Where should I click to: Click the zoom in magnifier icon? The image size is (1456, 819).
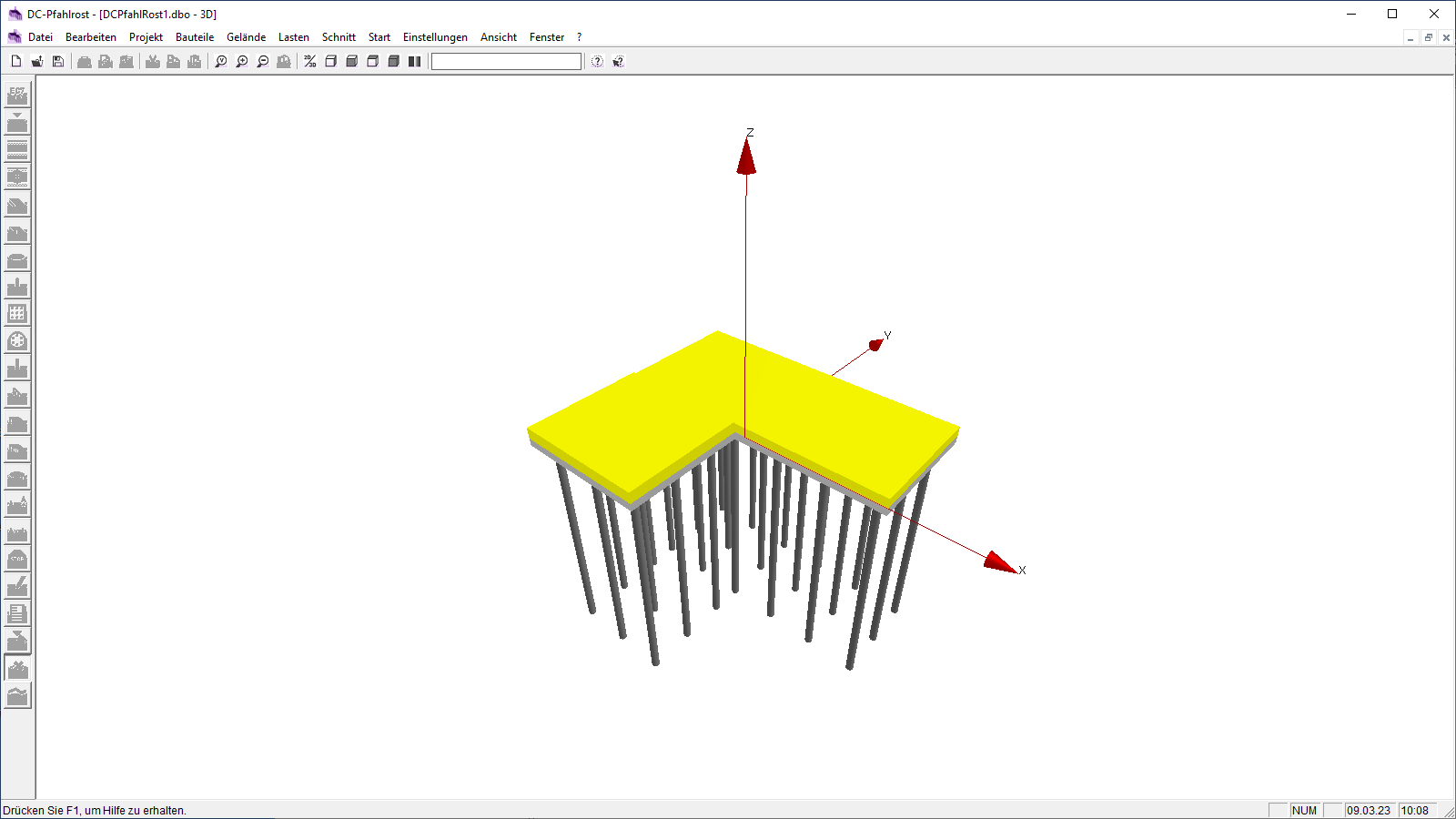click(x=242, y=62)
